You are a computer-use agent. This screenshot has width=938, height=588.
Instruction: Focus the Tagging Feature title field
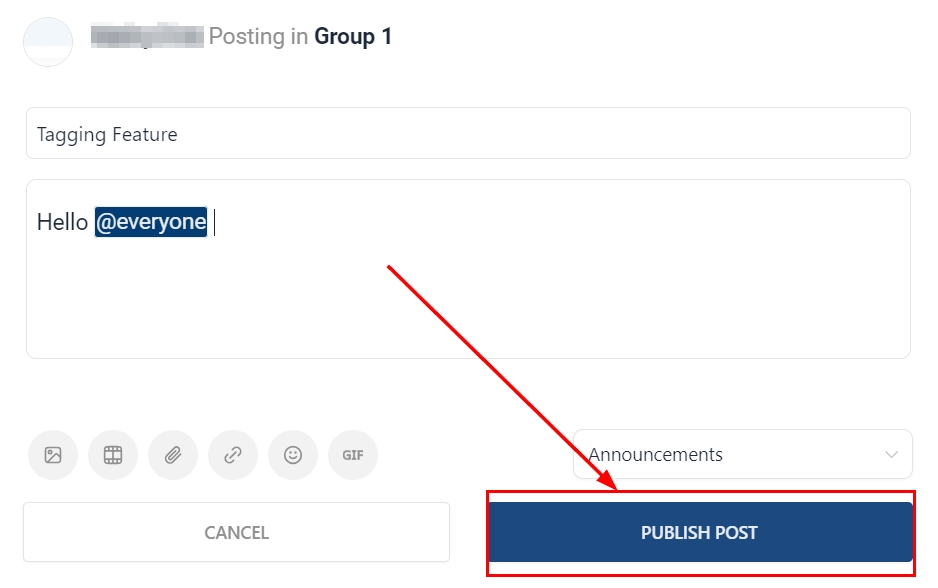(x=468, y=133)
